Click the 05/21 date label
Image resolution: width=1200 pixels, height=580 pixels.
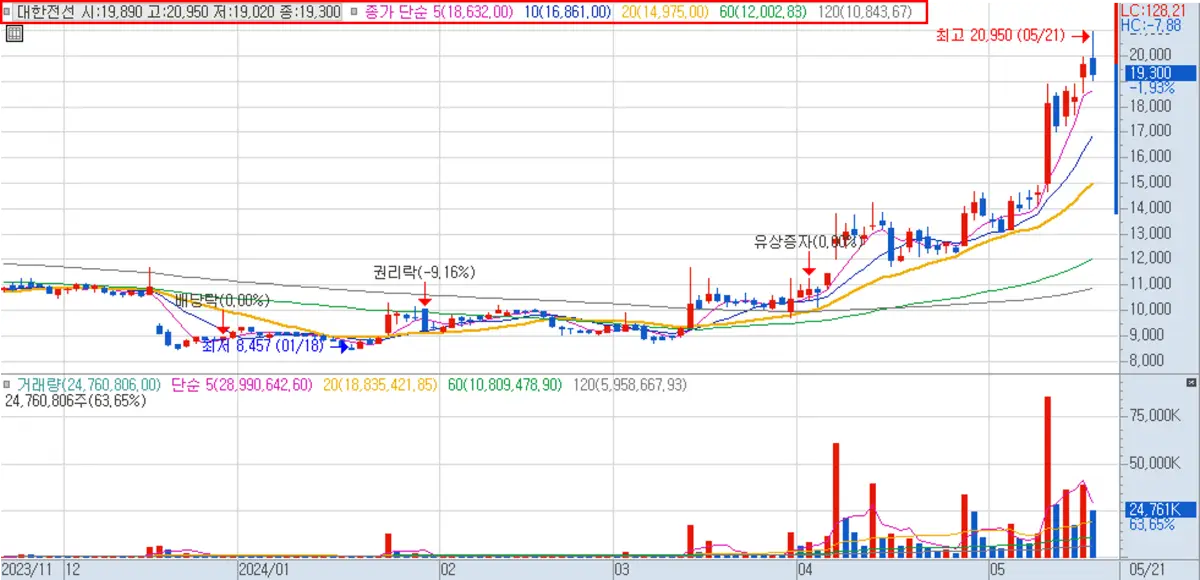tap(1146, 569)
